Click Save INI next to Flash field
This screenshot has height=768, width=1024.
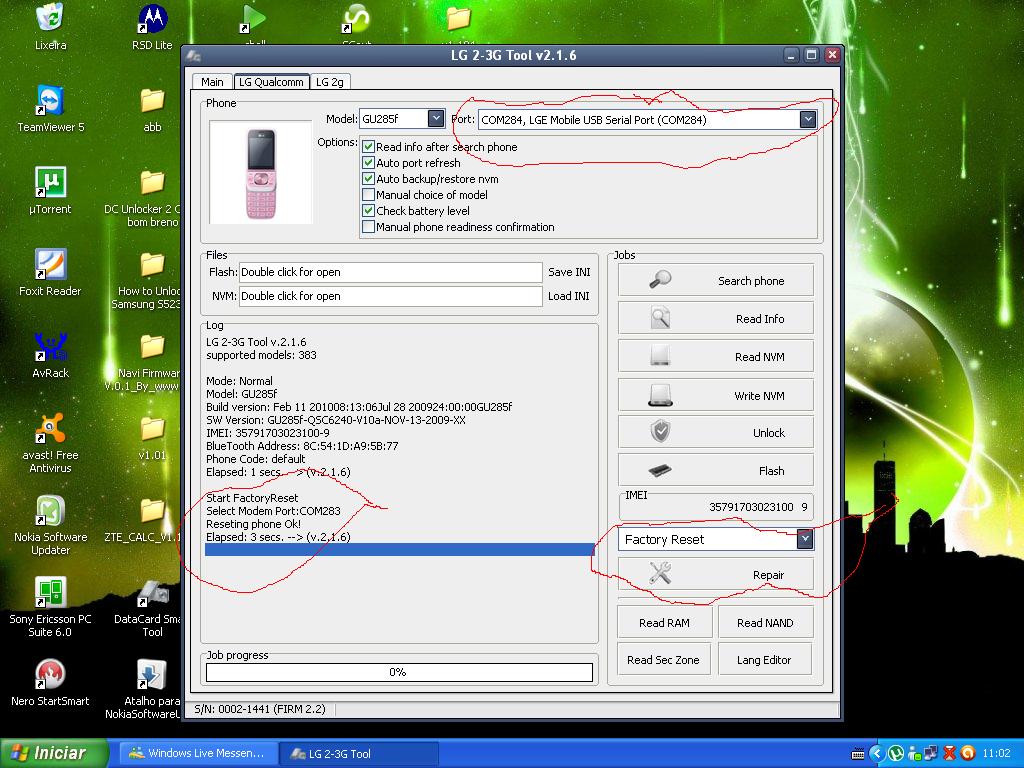(x=569, y=272)
